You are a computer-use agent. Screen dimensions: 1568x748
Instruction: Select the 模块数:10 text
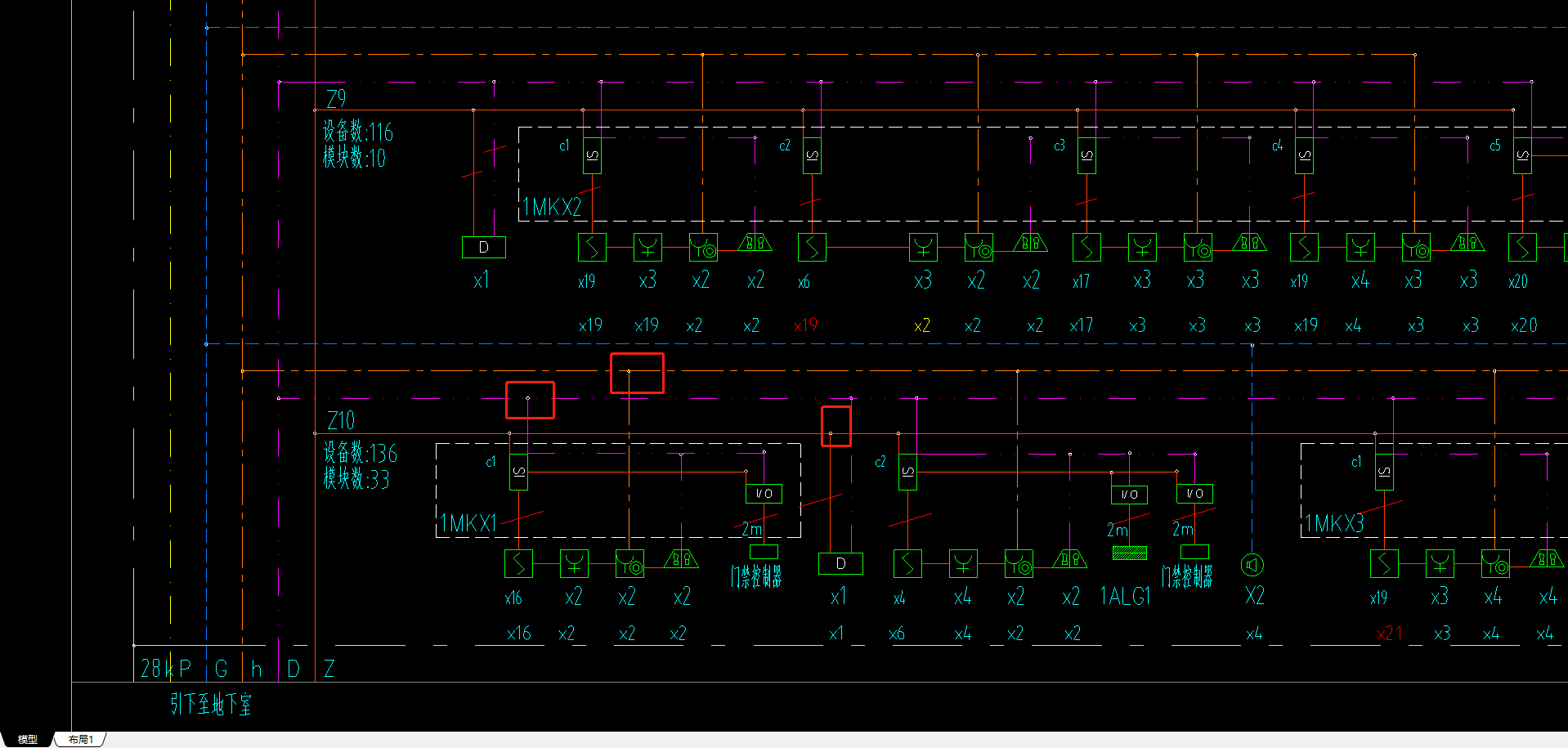[353, 158]
